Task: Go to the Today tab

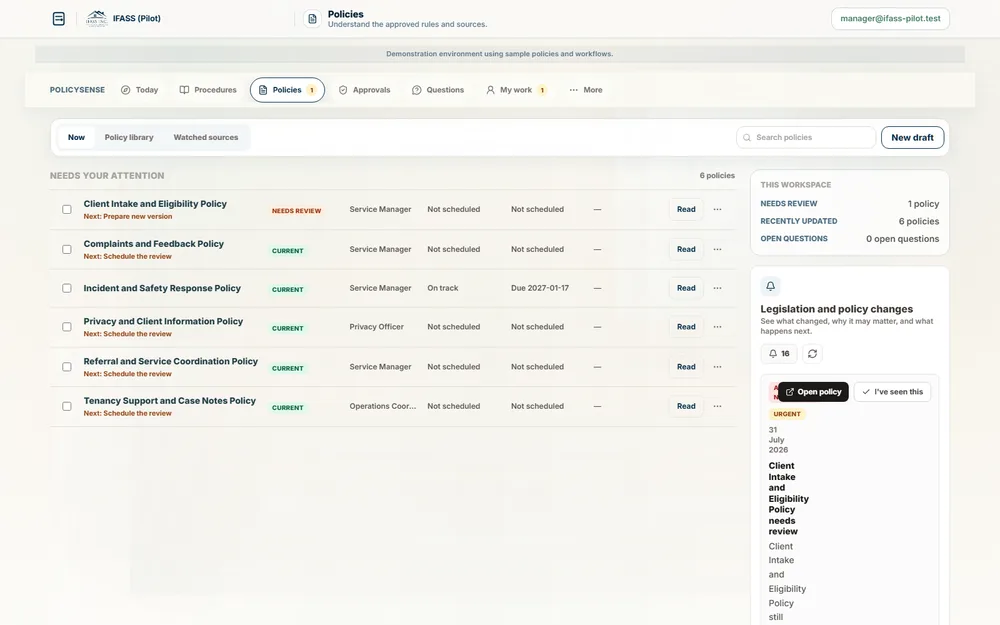Action: tap(139, 90)
